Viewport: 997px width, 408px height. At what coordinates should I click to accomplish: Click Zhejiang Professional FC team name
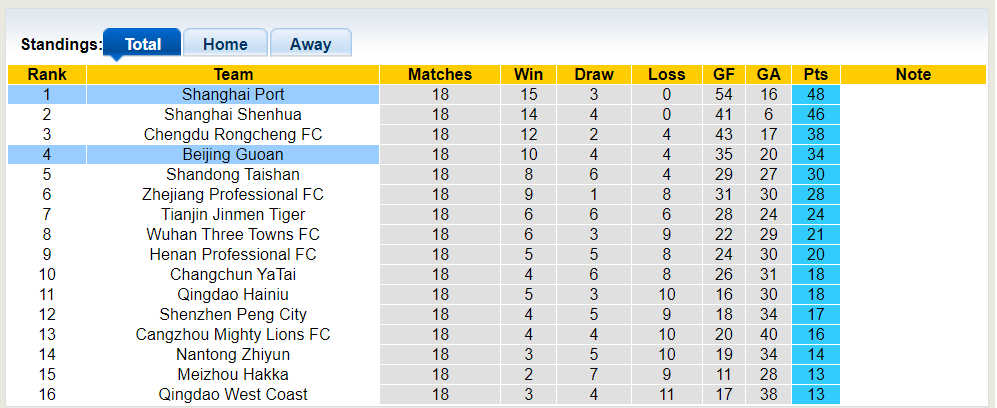233,194
